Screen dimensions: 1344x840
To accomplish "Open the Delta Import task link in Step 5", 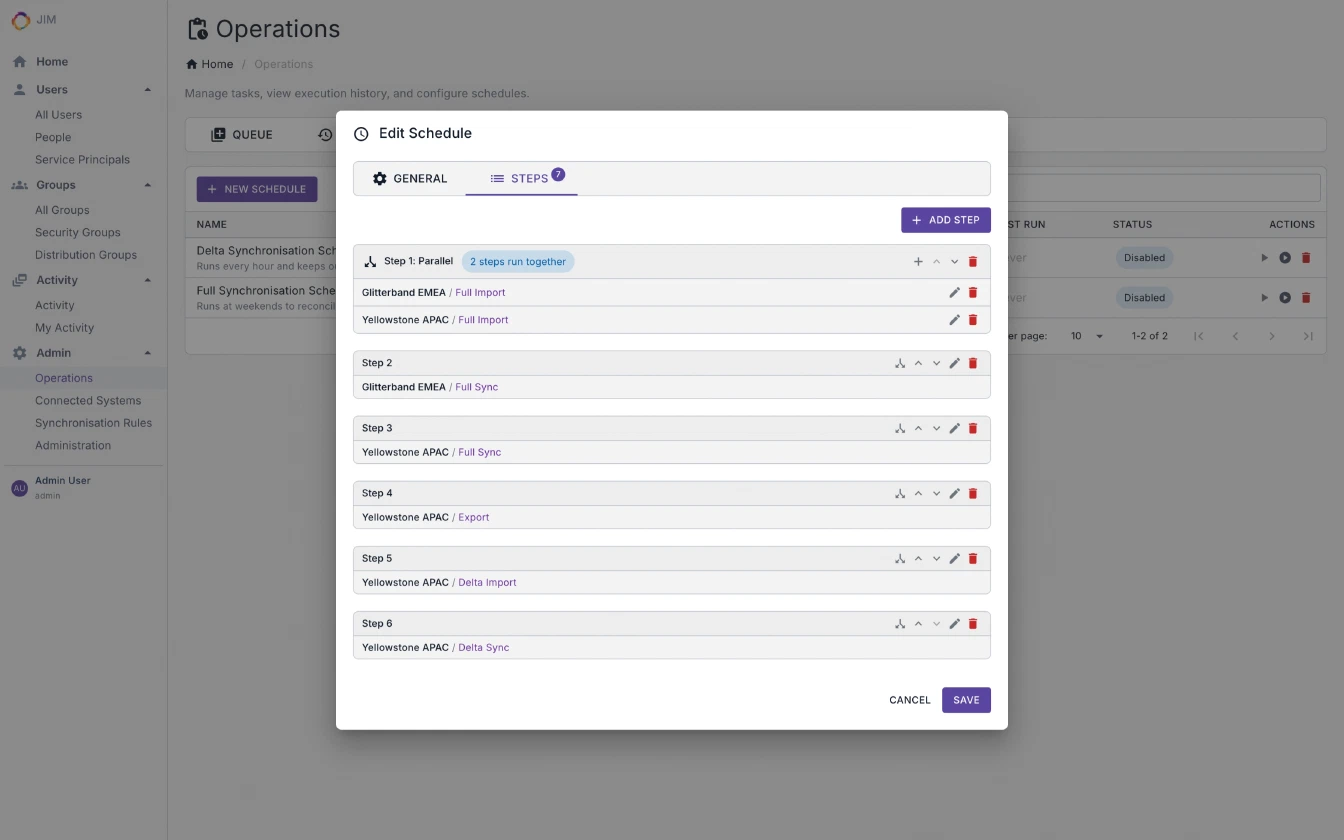I will point(487,582).
